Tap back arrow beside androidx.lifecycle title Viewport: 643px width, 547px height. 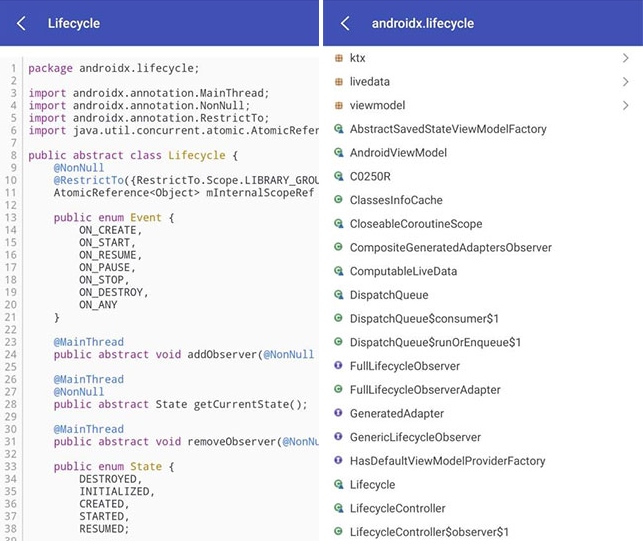345,23
